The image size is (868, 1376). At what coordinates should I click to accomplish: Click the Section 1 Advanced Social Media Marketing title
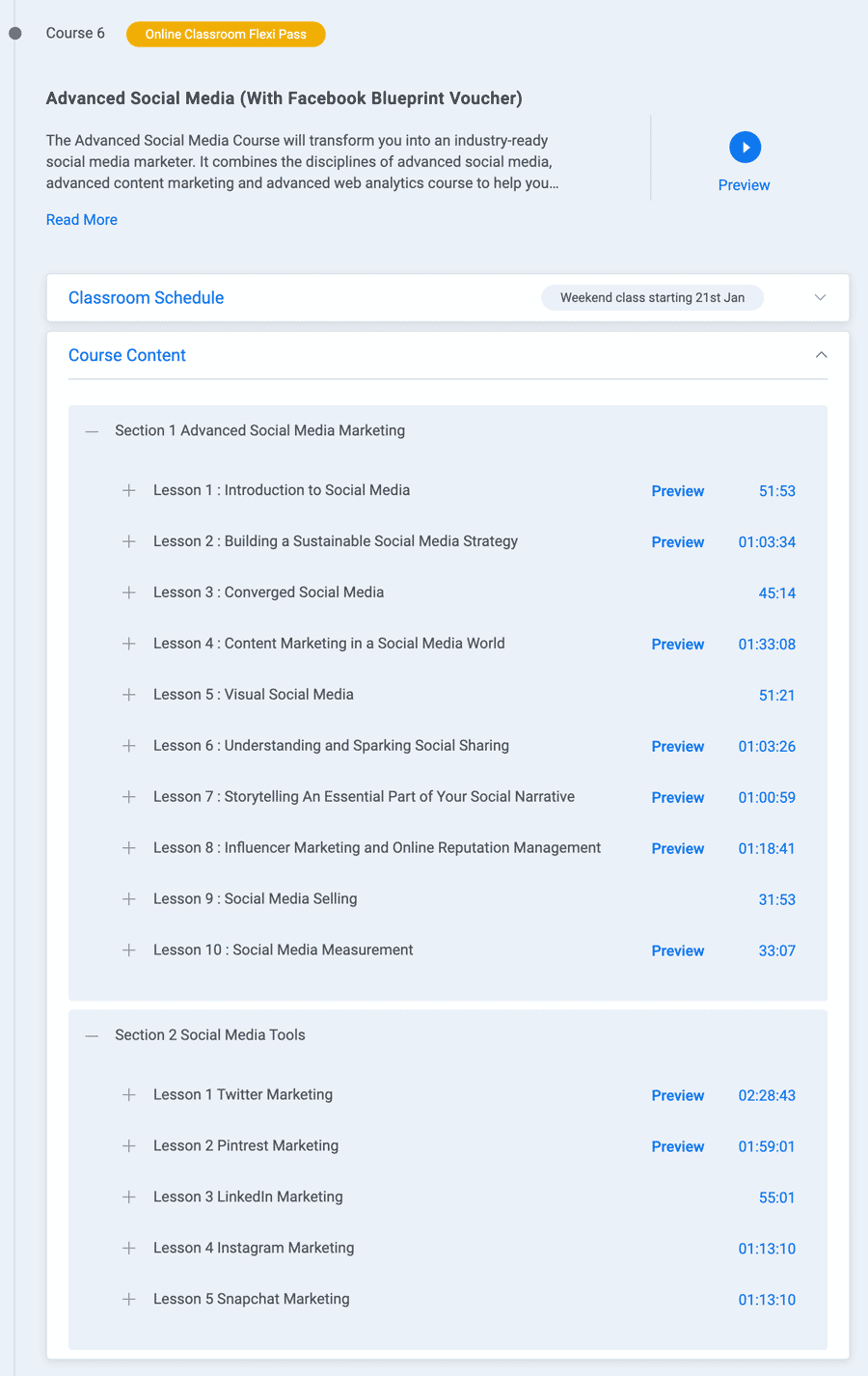[259, 430]
